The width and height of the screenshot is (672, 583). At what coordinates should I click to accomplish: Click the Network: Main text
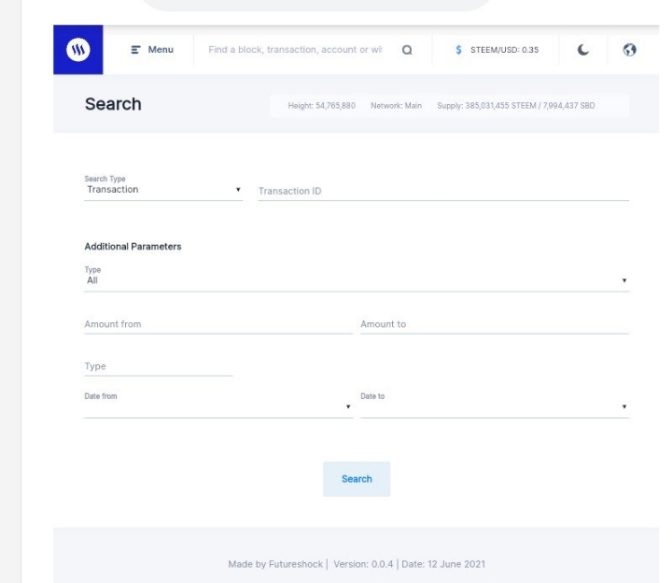pos(396,105)
